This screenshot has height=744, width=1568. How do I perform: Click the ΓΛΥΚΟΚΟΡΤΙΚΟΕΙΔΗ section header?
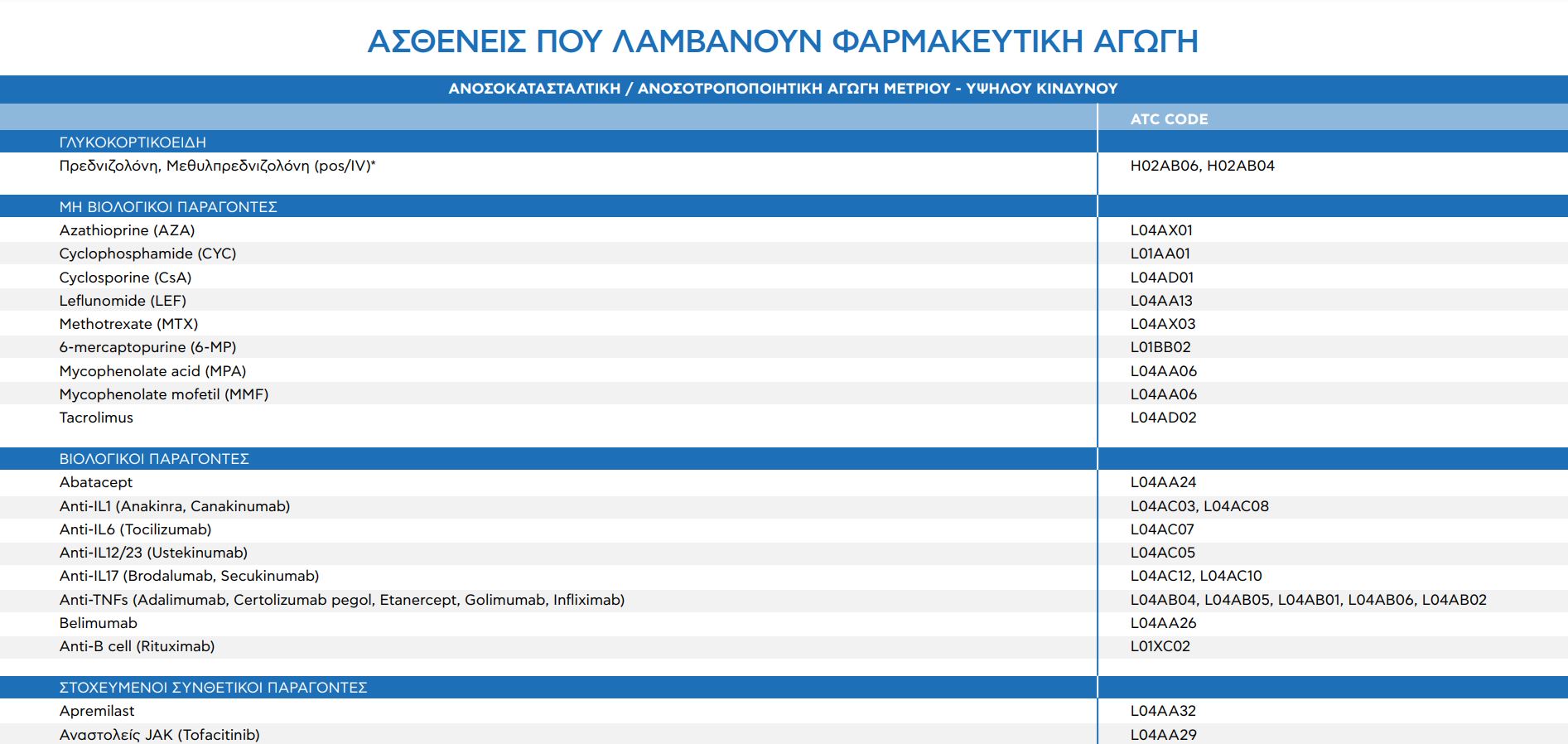(x=133, y=143)
